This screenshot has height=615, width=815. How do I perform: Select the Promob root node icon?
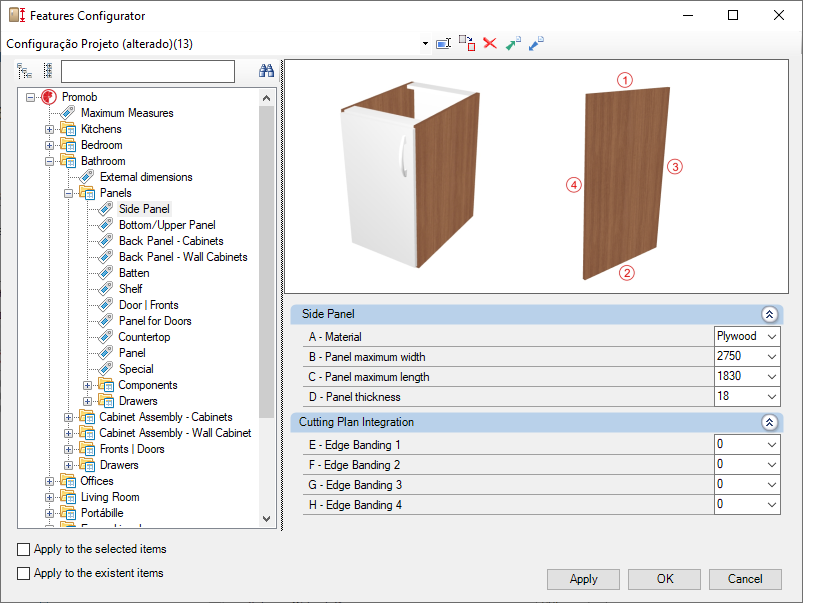[x=49, y=97]
